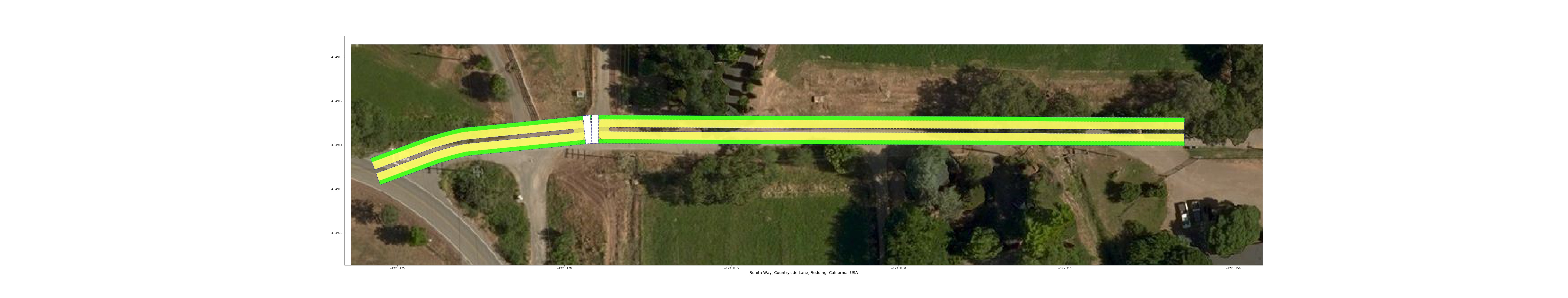Click the 40.4911 latitude tick label
Viewport: 1568px width, 298px height.
pos(337,145)
